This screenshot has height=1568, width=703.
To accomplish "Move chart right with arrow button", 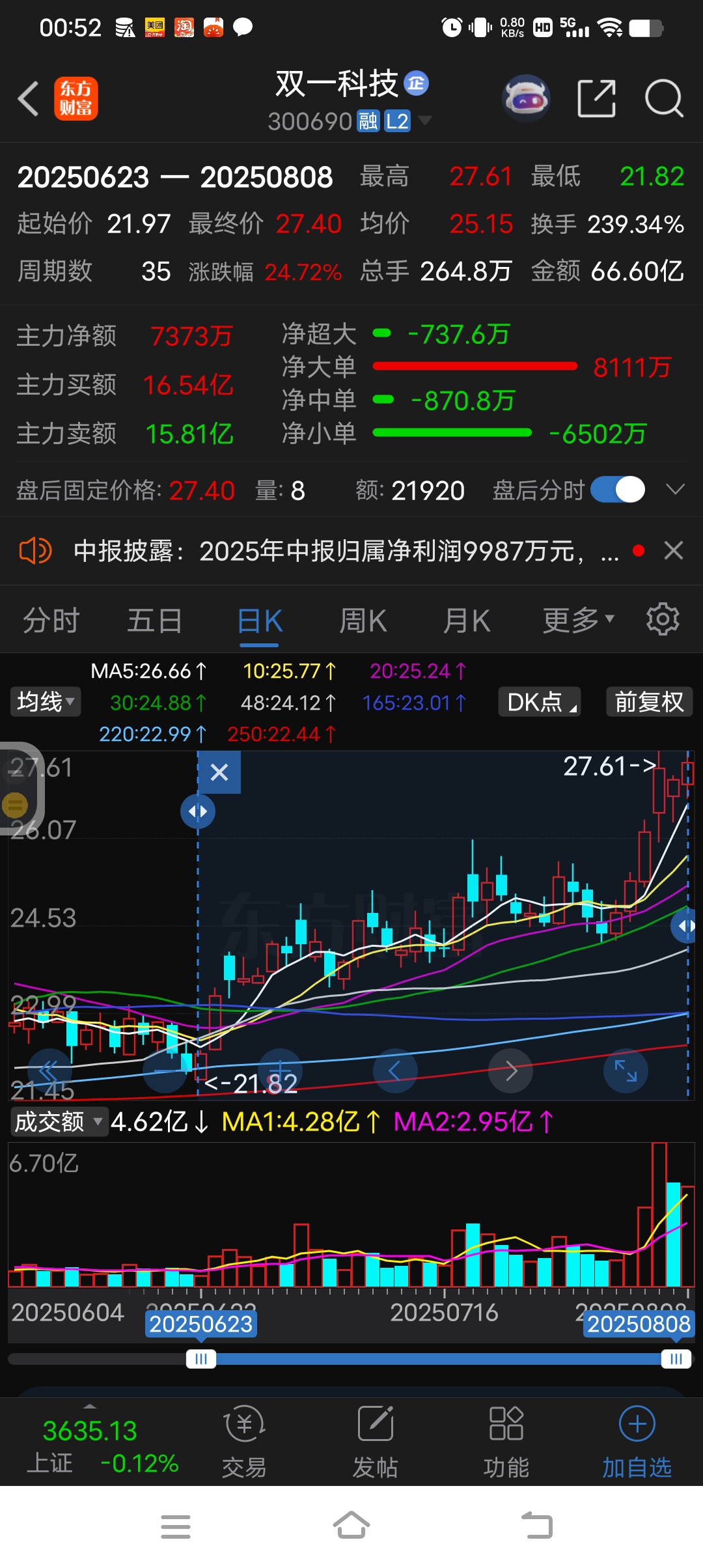I will click(x=511, y=1071).
